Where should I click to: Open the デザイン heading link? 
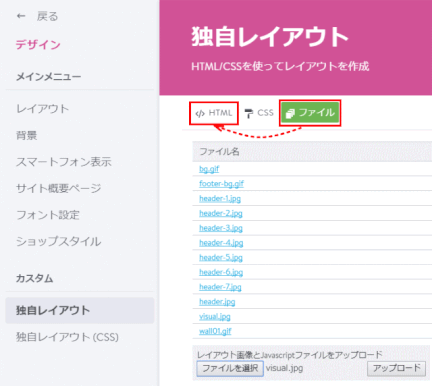click(x=38, y=44)
